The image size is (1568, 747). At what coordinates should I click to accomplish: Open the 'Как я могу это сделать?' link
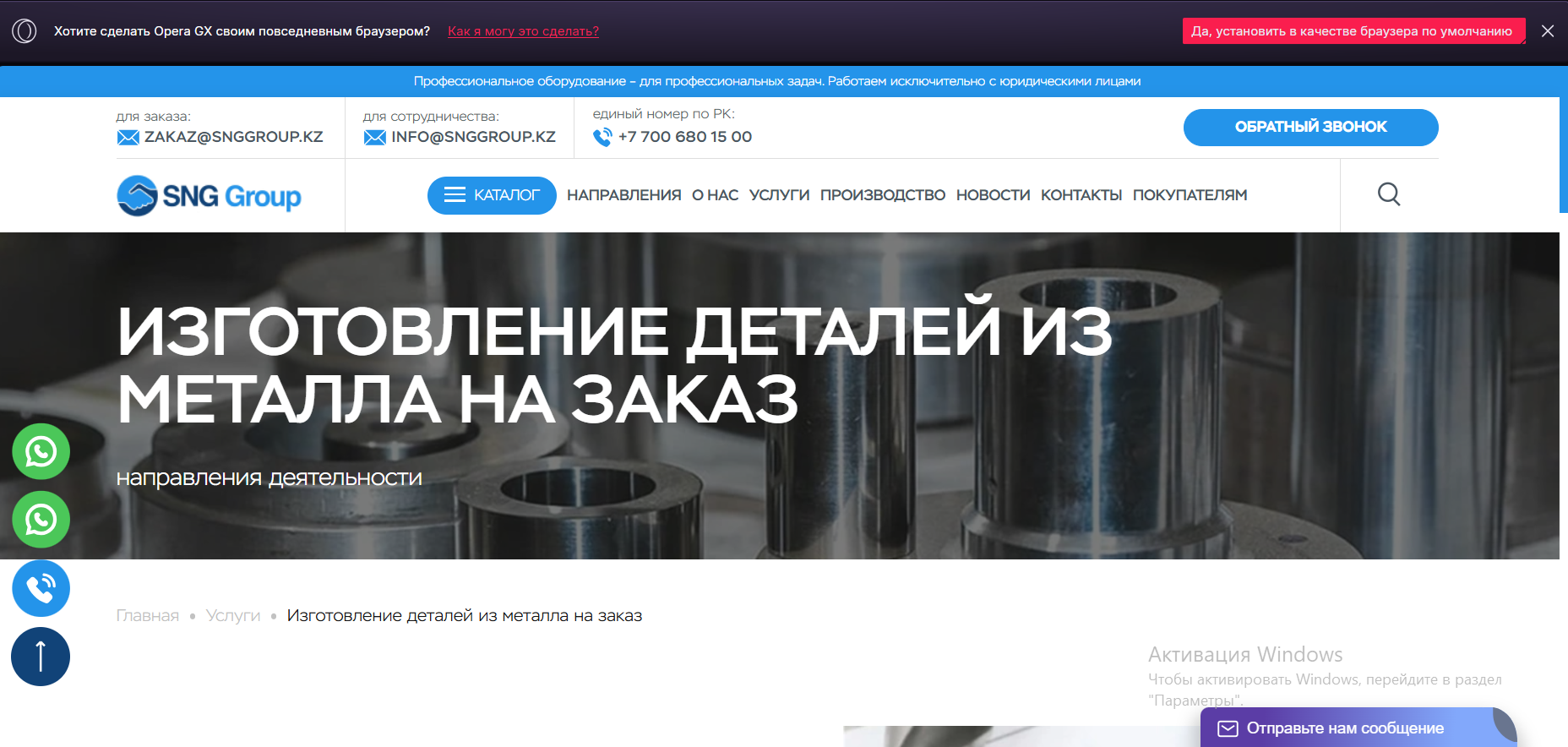[x=523, y=31]
